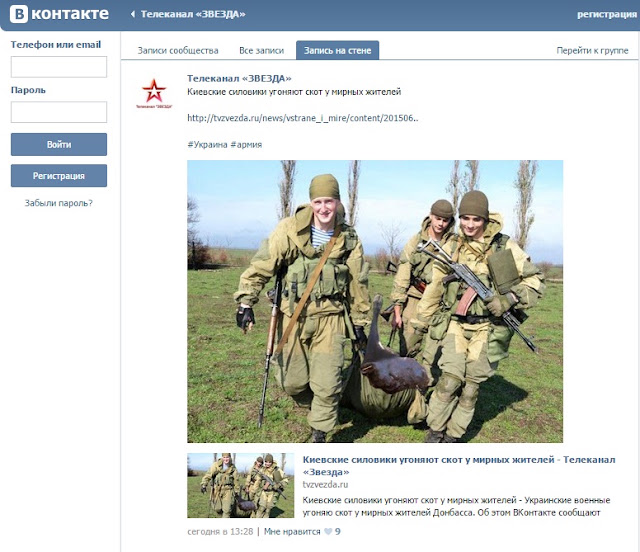The image size is (640, 552).
Task: Click the регистрация link in the header
Action: point(607,14)
